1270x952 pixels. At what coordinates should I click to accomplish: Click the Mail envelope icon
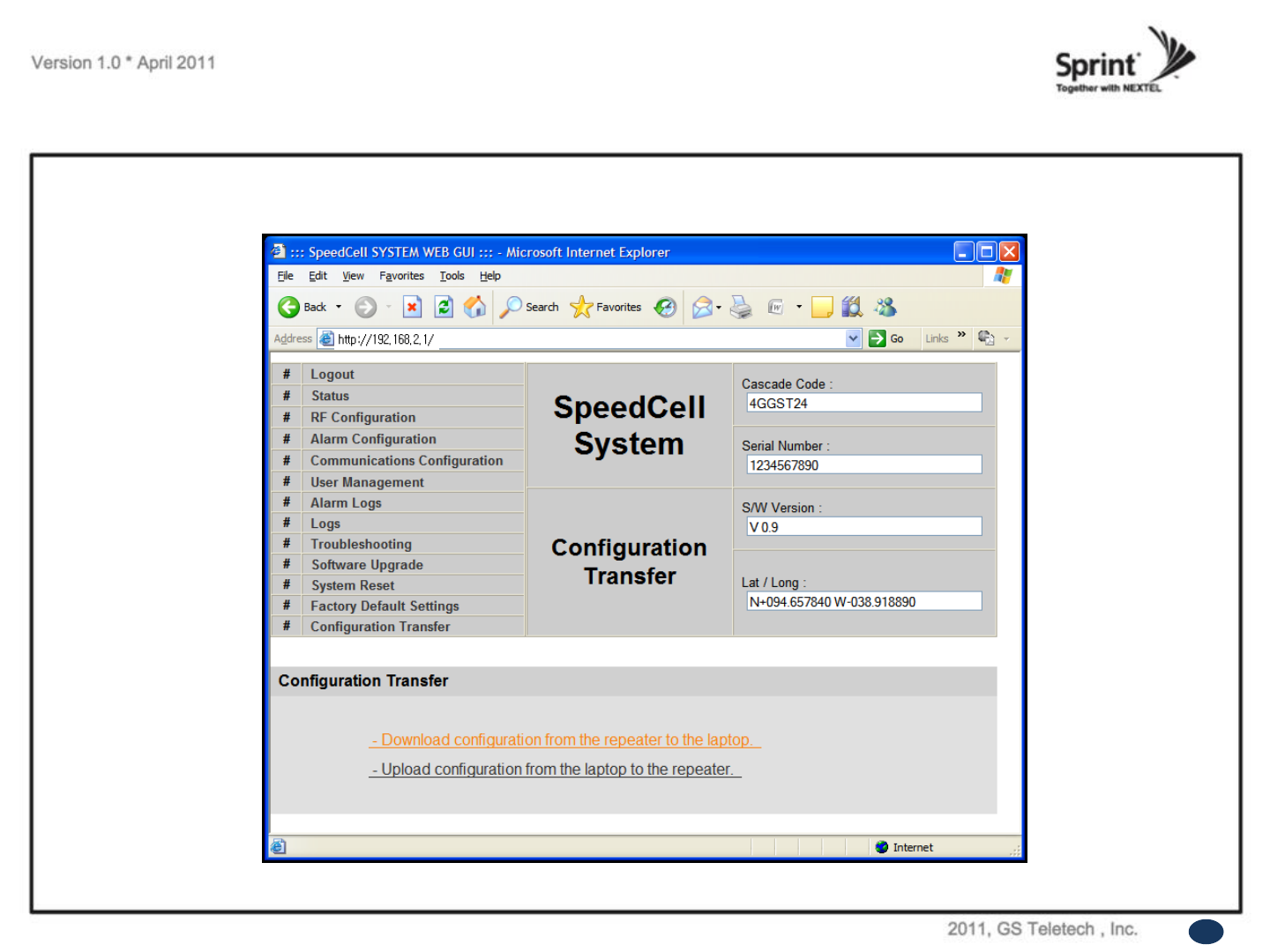pos(702,307)
